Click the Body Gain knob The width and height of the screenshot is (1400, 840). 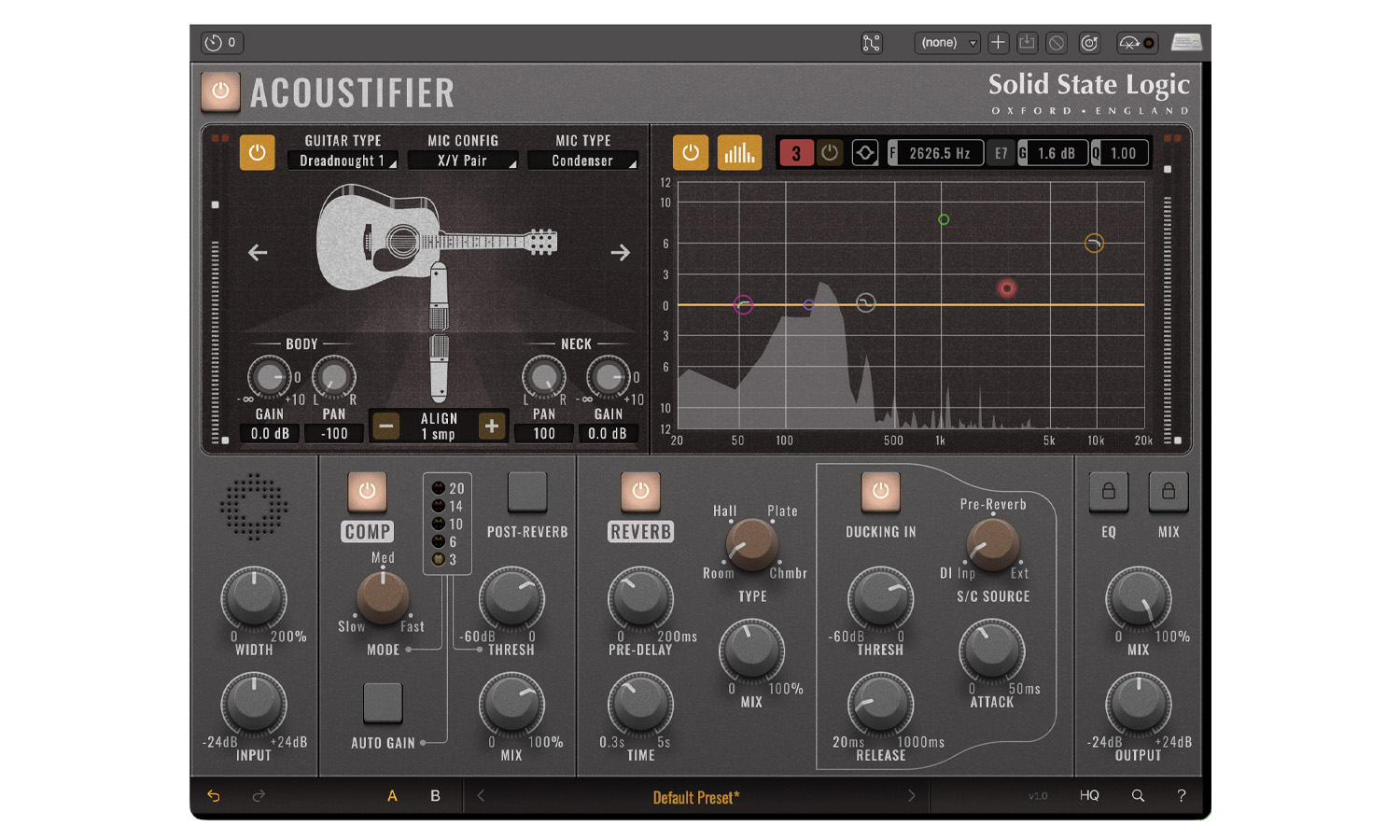(x=269, y=377)
